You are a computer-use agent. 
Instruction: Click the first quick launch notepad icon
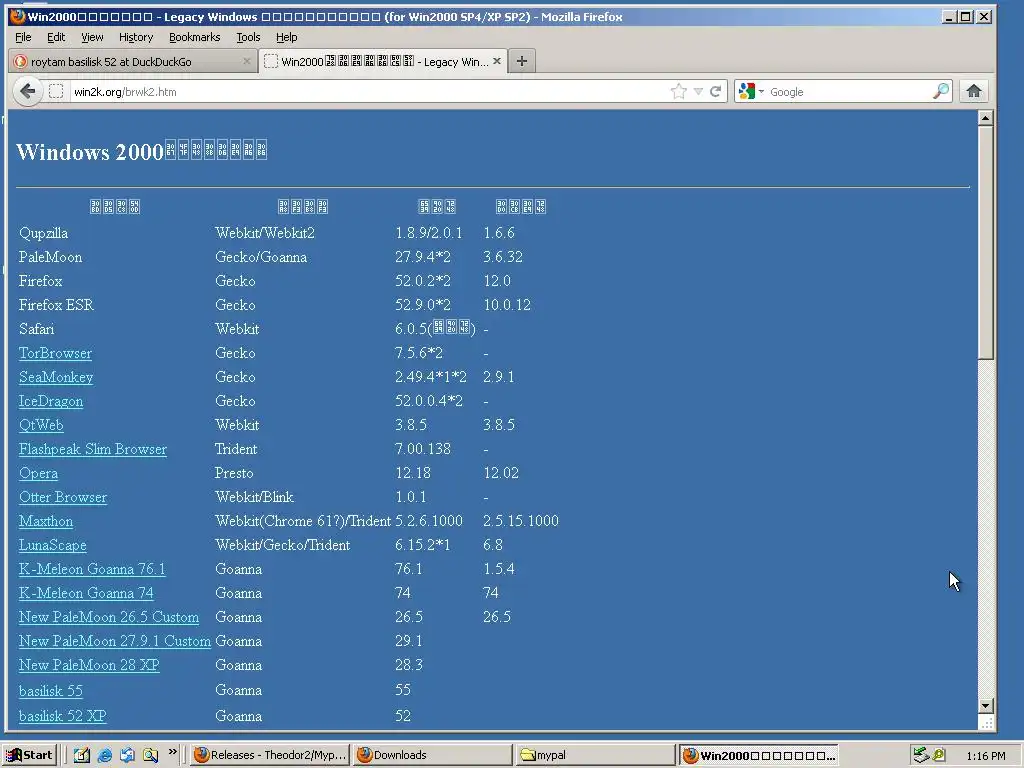82,756
